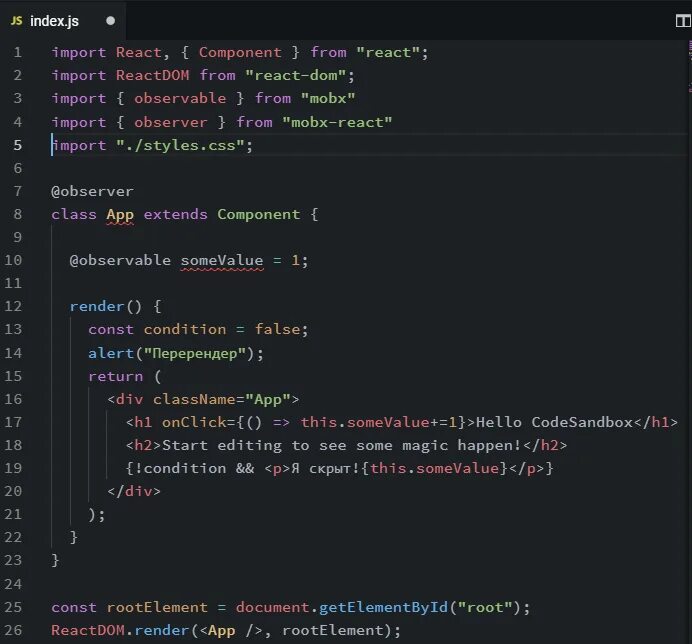This screenshot has width=692, height=644.
Task: Click the "./styles.css" import string
Action: pos(180,145)
